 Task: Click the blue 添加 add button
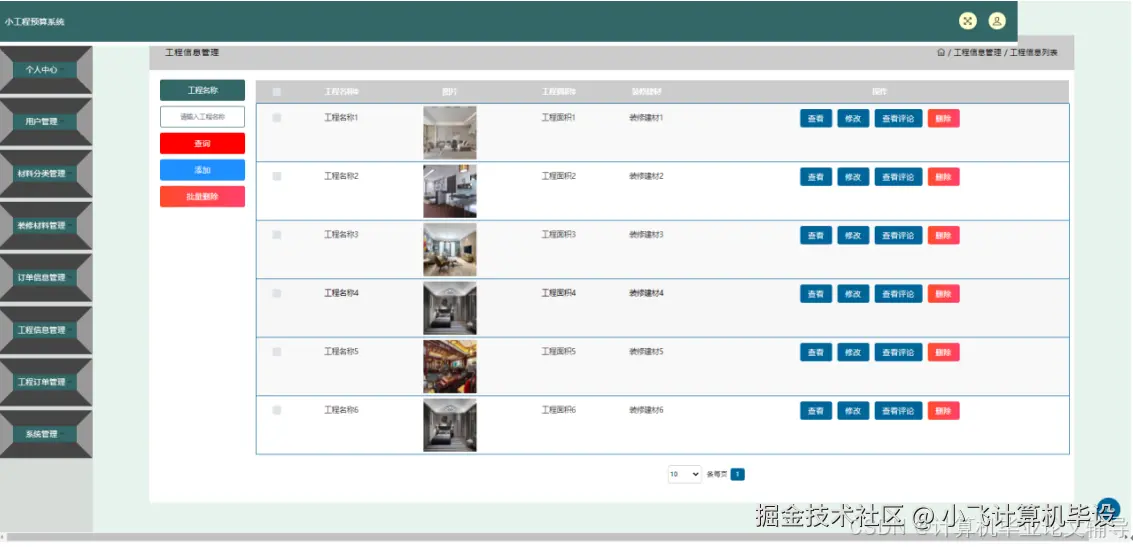202,170
